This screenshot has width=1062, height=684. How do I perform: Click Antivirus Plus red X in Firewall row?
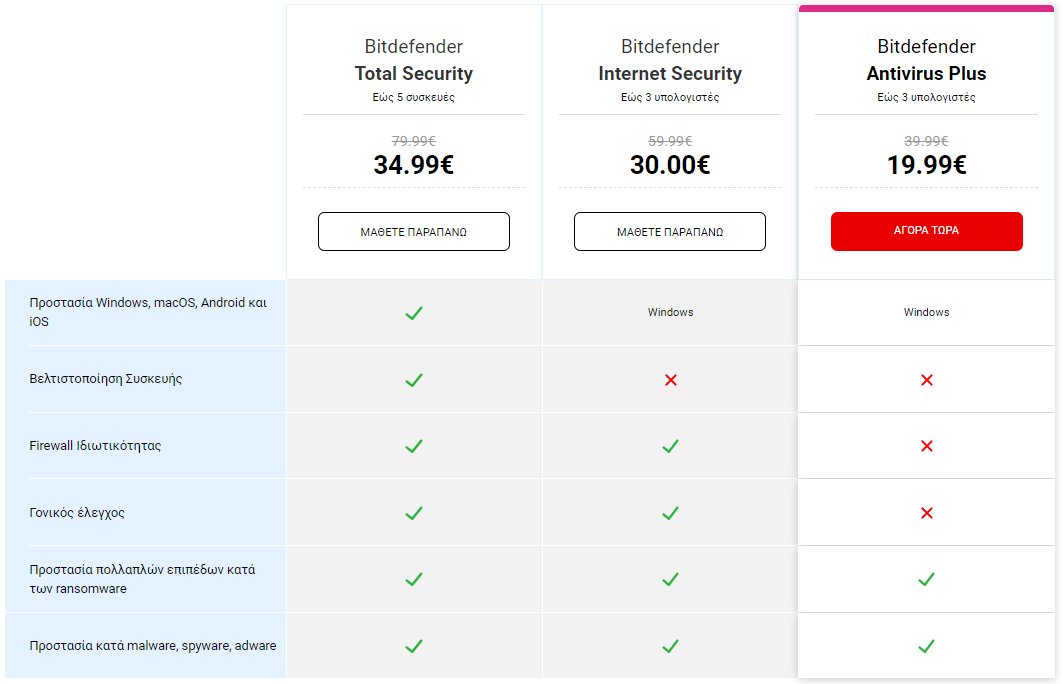click(926, 446)
